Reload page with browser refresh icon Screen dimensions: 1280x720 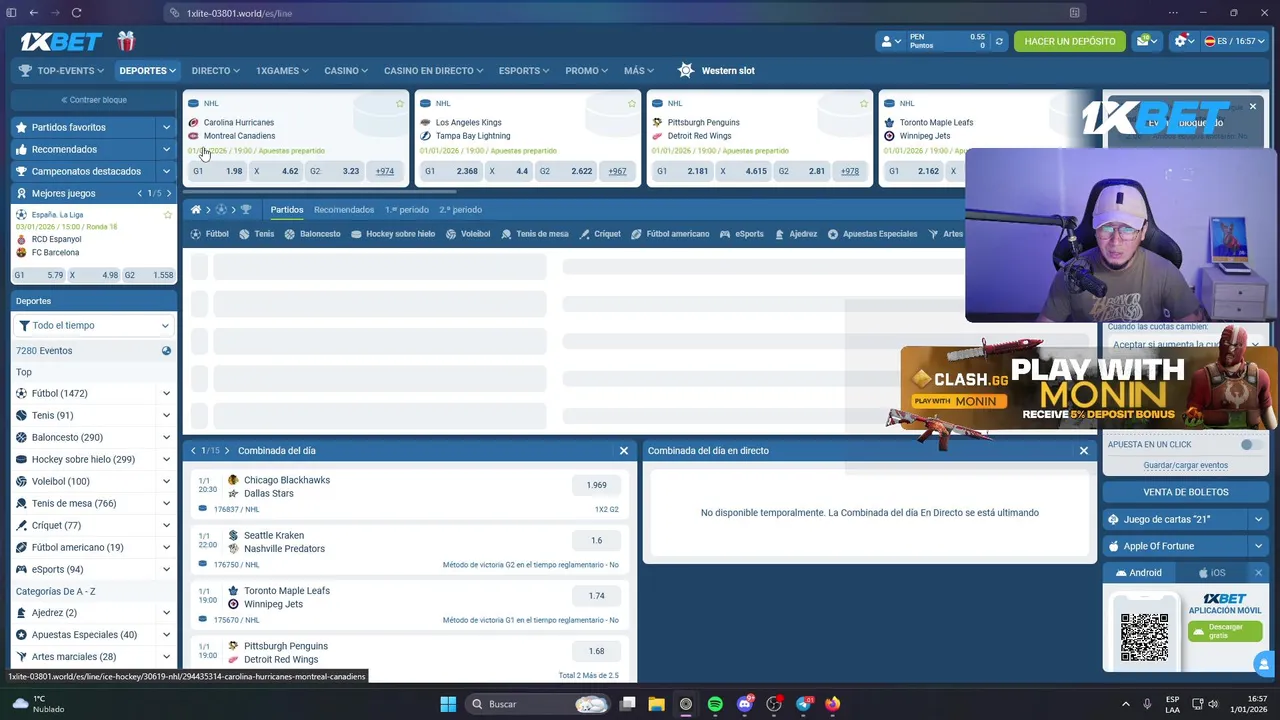(x=76, y=13)
